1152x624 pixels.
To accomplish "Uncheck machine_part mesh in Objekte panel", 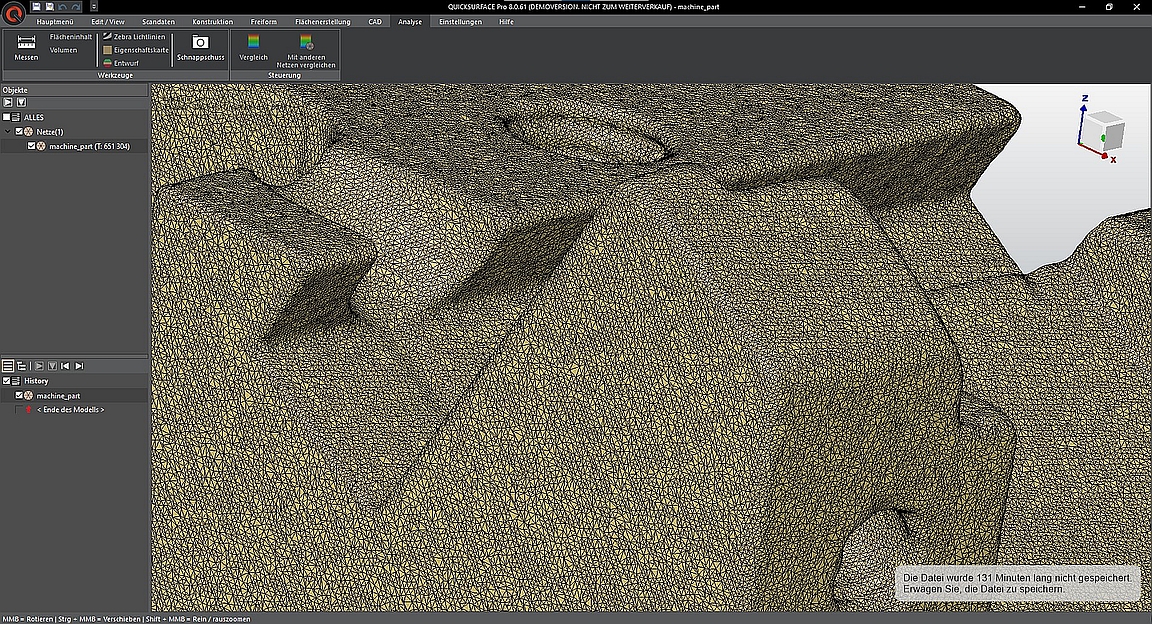I will (32, 146).
